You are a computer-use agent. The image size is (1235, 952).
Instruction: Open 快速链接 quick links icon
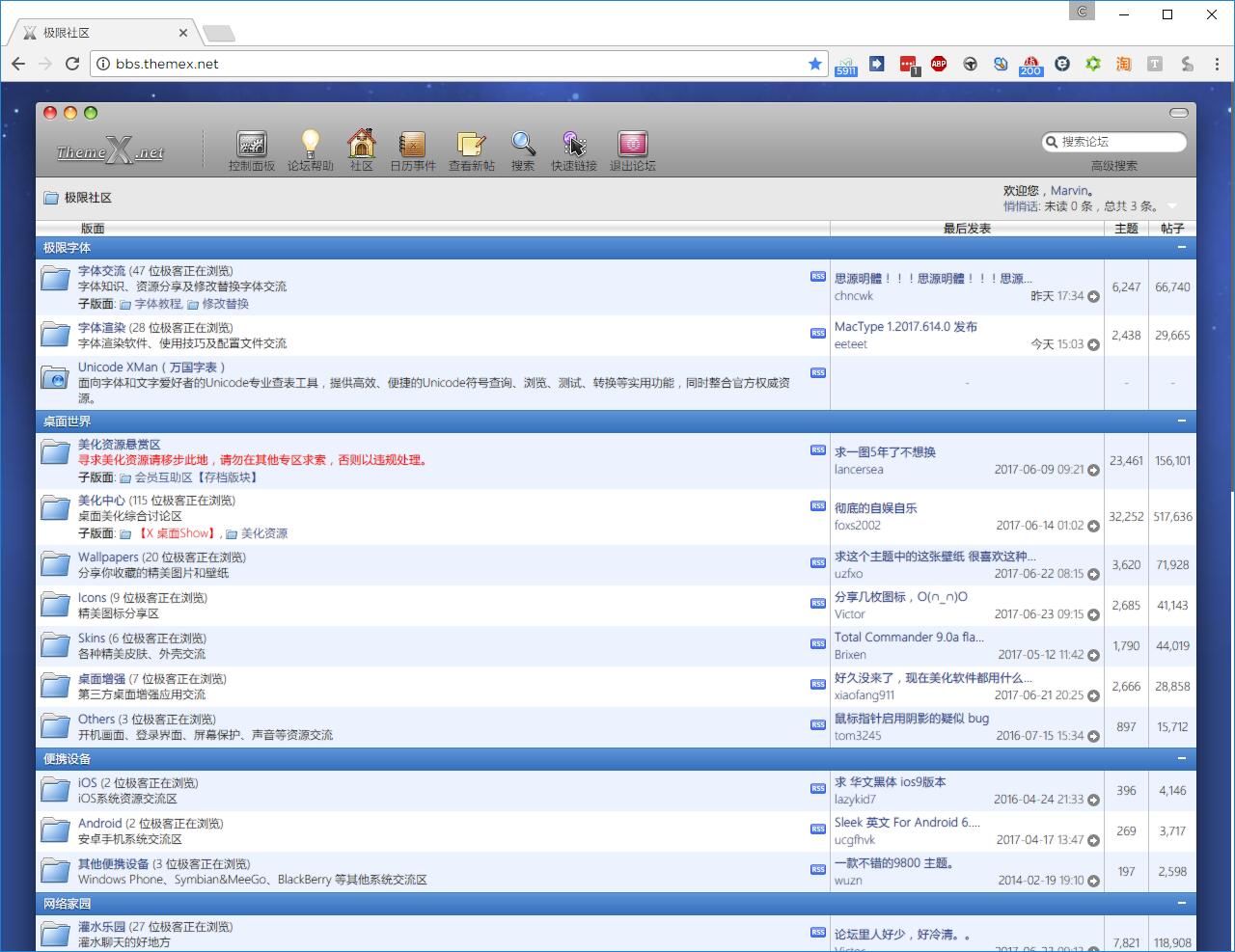click(x=574, y=150)
